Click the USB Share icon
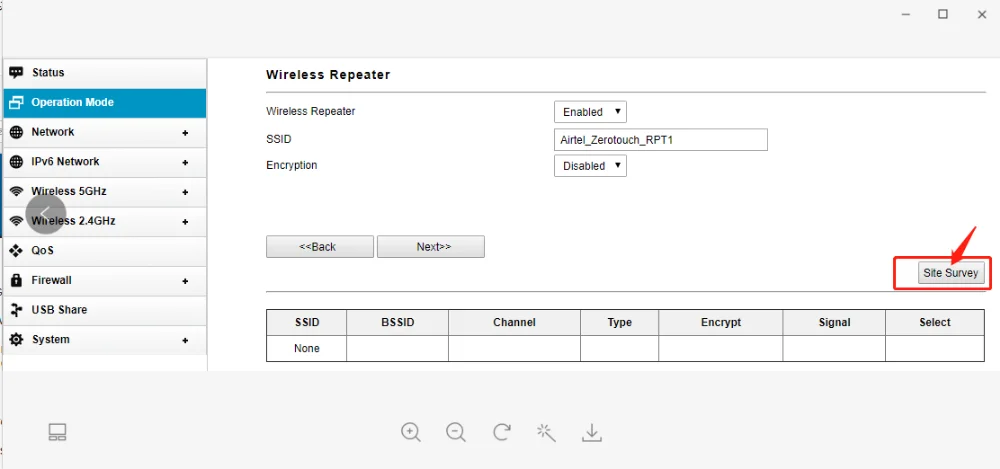This screenshot has width=1000, height=469. click(17, 309)
